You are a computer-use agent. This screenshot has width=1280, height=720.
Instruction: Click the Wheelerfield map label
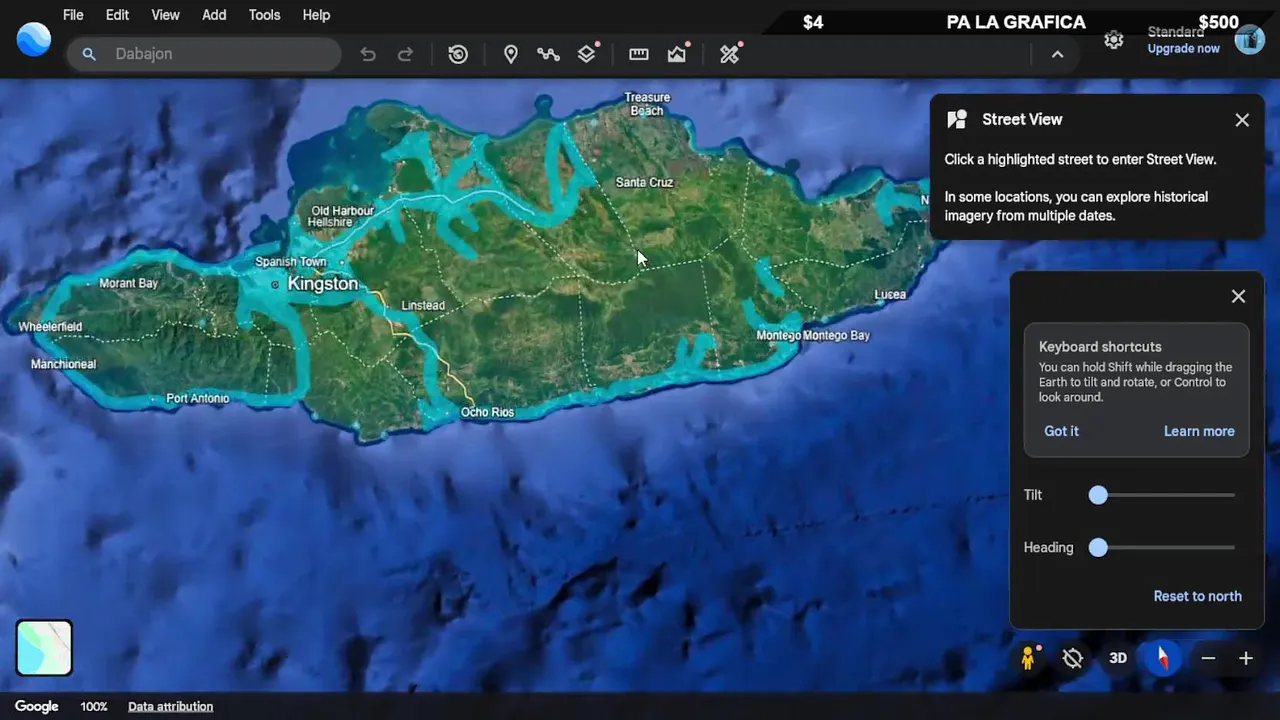tap(50, 327)
